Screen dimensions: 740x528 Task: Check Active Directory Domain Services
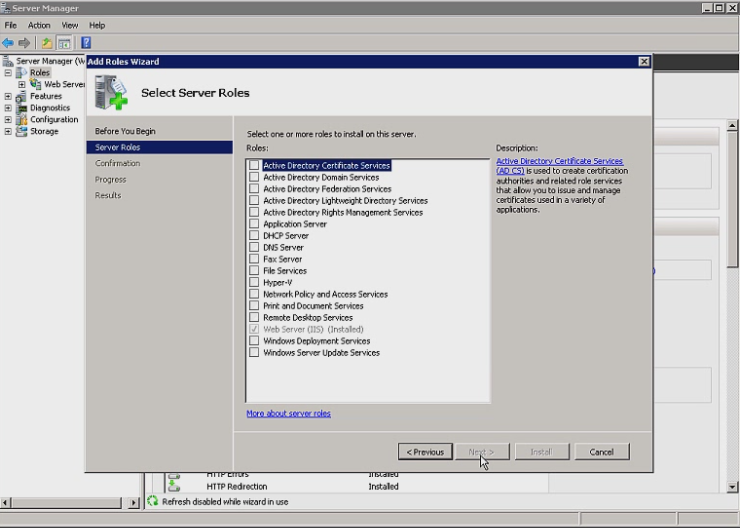click(254, 177)
